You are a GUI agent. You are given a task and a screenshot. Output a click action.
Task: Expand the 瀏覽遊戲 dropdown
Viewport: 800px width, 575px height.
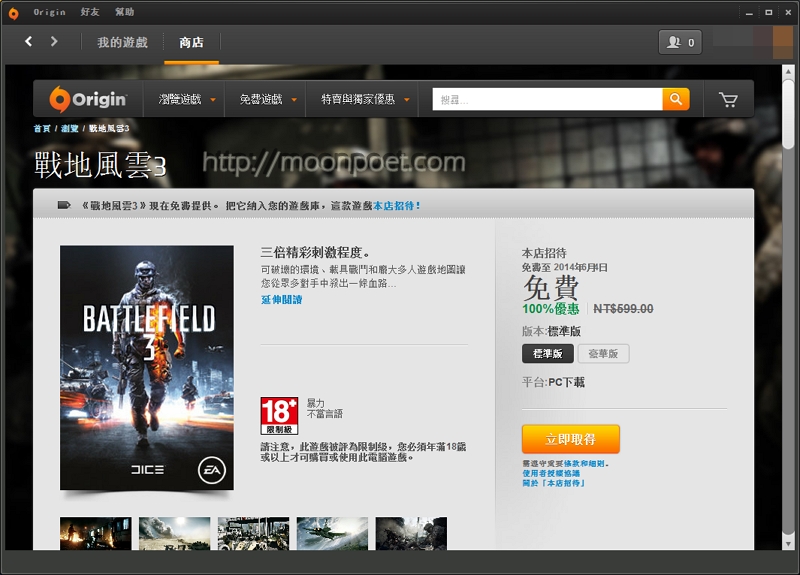[x=185, y=99]
